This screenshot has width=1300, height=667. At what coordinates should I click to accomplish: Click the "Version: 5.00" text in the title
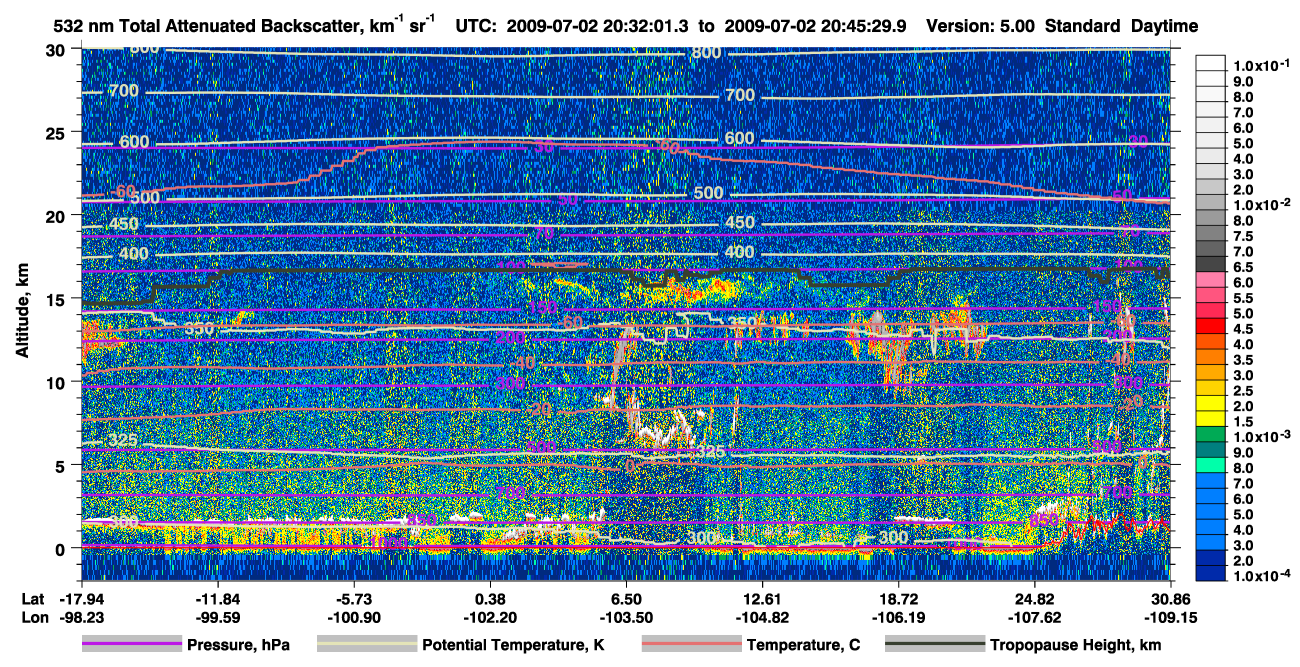coord(982,25)
